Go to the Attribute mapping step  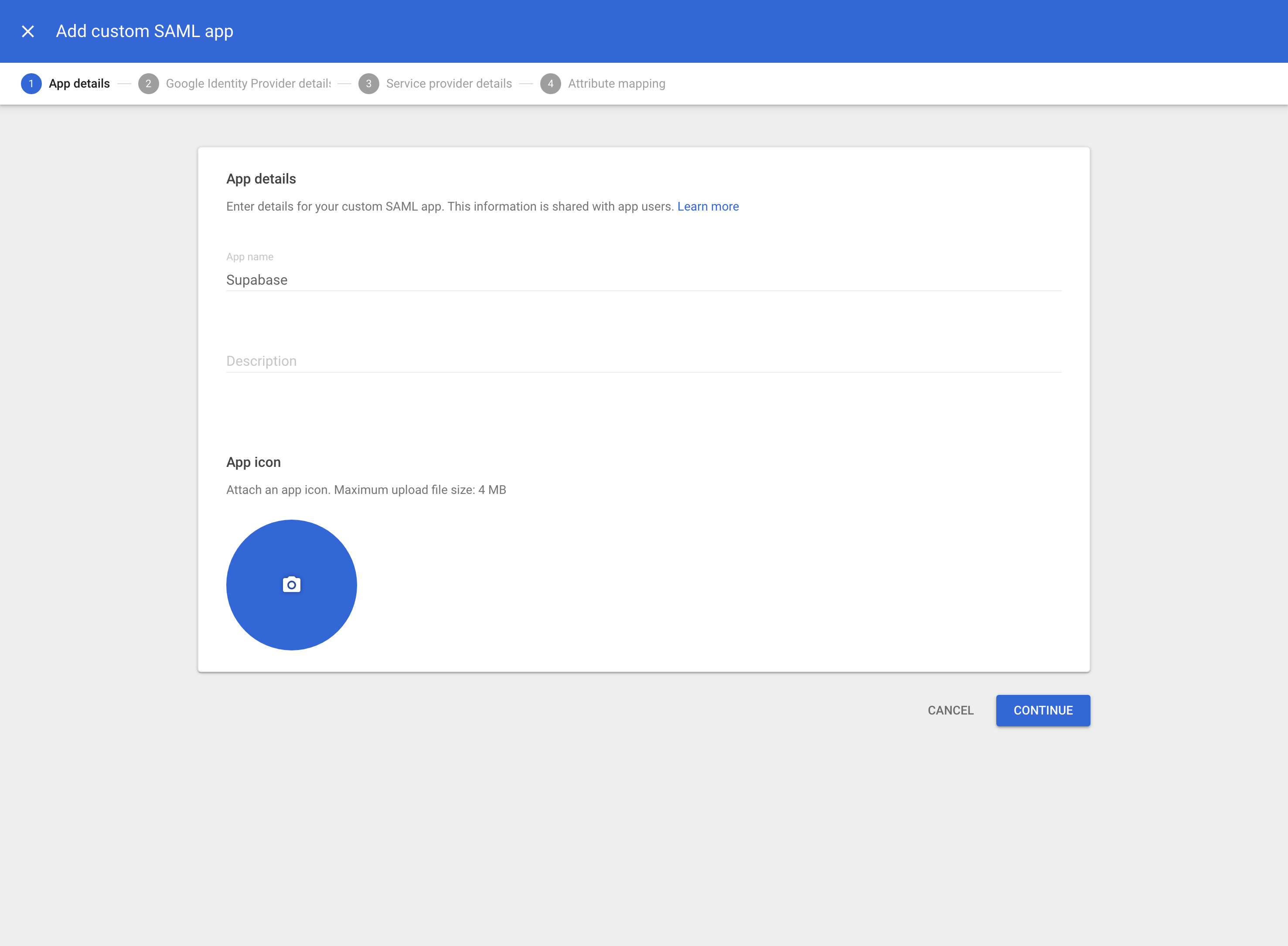(616, 83)
